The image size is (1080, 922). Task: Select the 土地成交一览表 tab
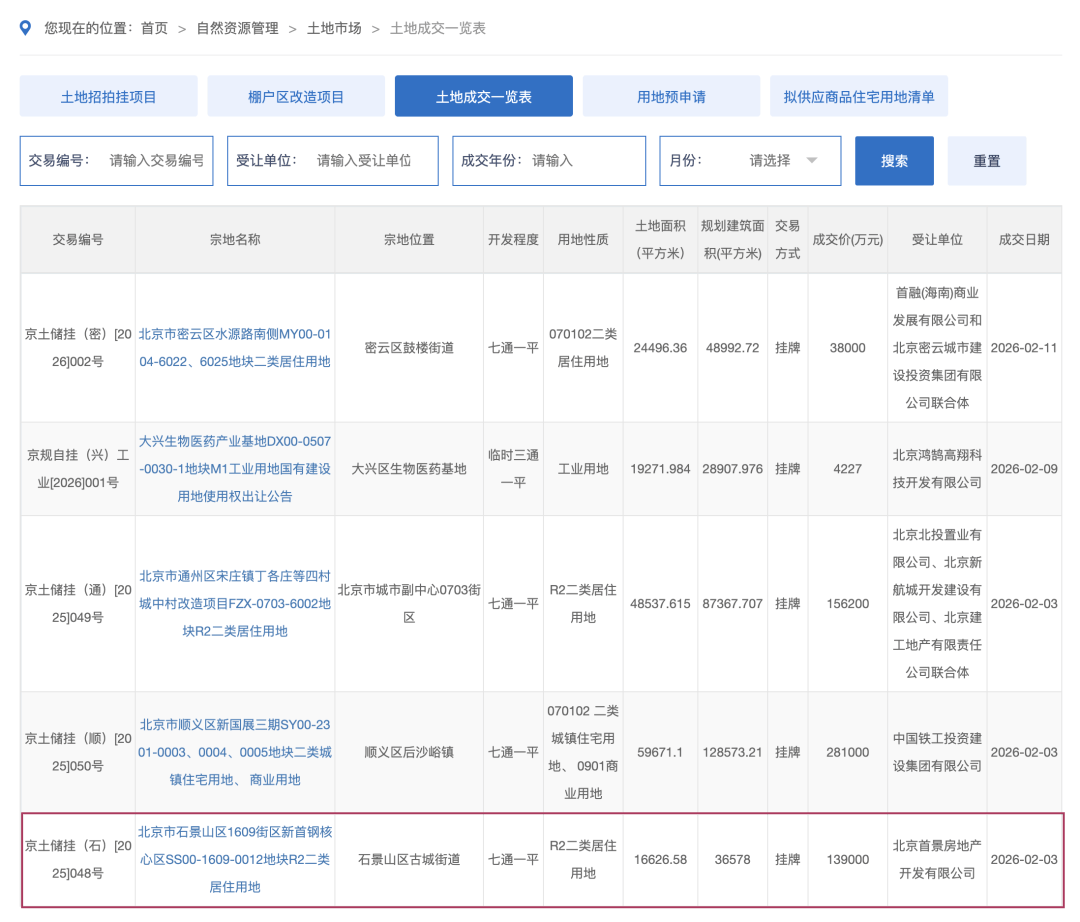coord(483,97)
